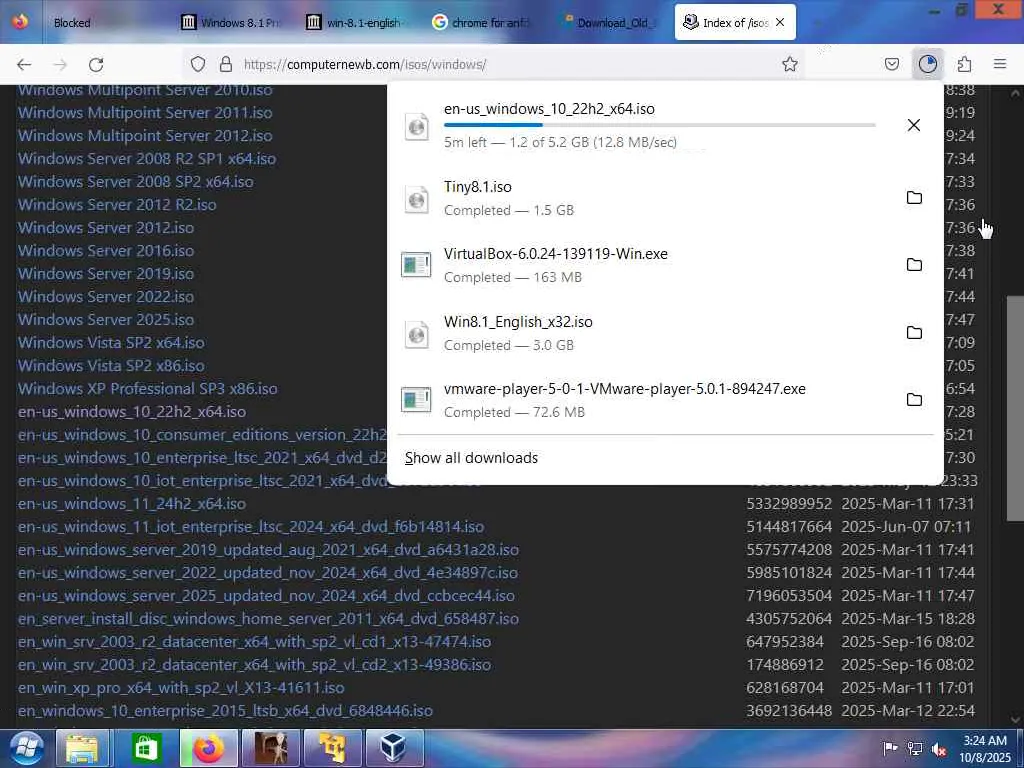
Task: Download en_win_srv_2003_r2 cd2 iso
Action: point(255,665)
